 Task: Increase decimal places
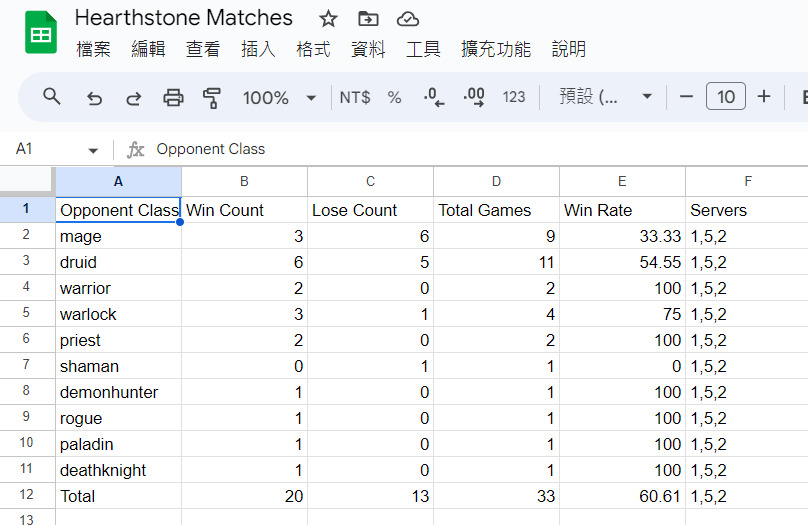click(474, 97)
